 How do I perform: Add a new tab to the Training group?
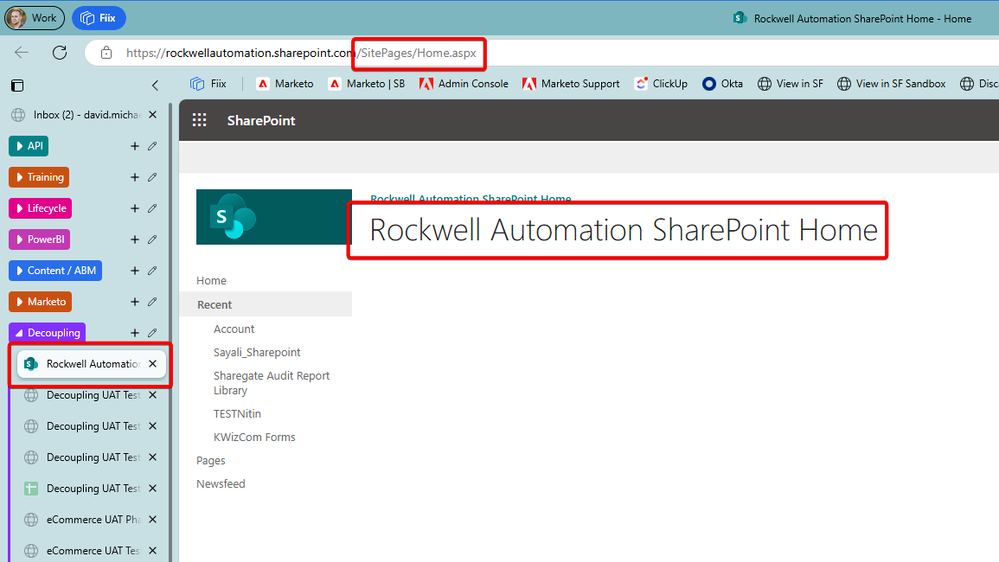(134, 177)
